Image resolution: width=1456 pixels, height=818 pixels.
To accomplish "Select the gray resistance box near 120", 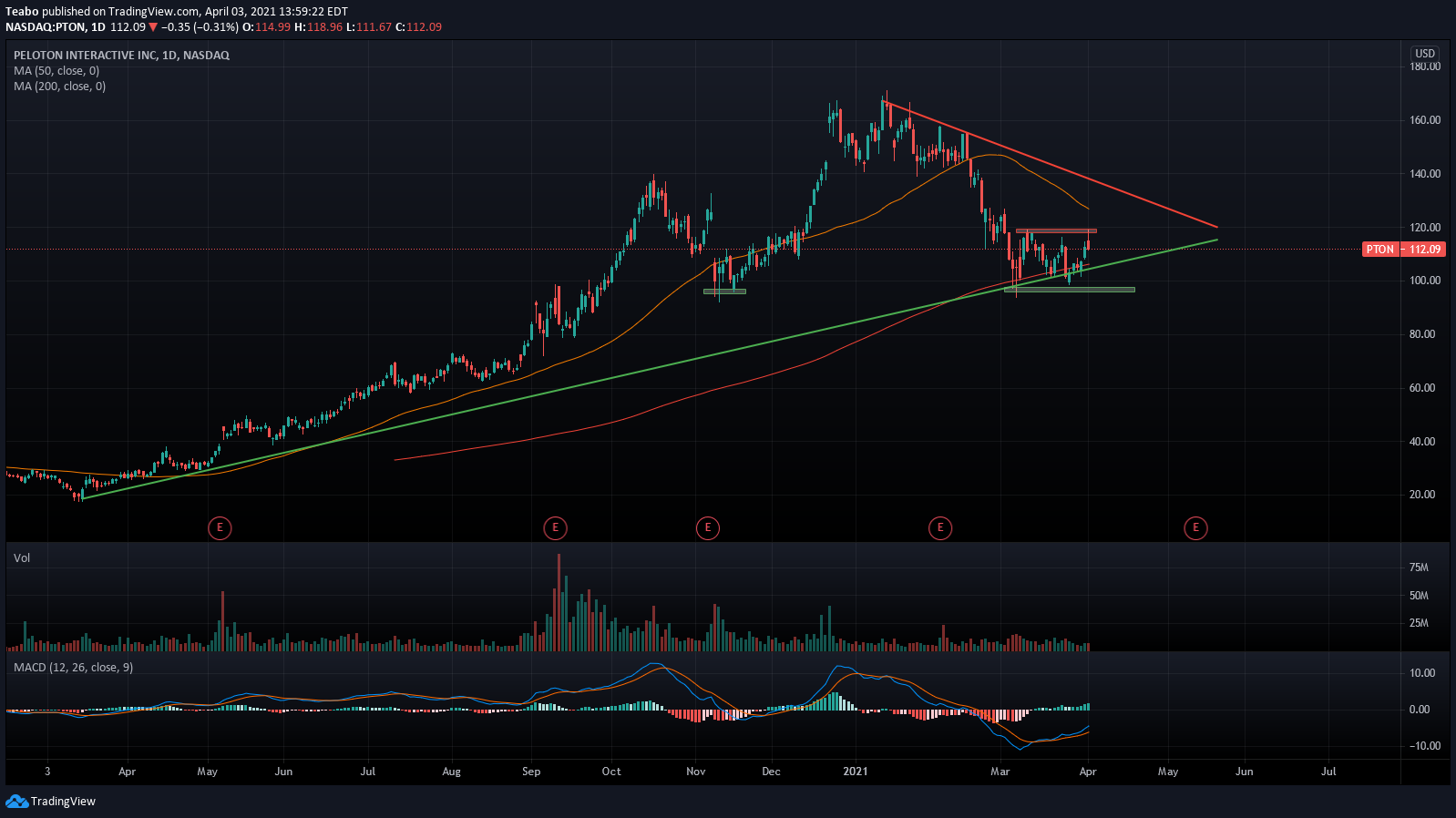I will (x=1056, y=231).
